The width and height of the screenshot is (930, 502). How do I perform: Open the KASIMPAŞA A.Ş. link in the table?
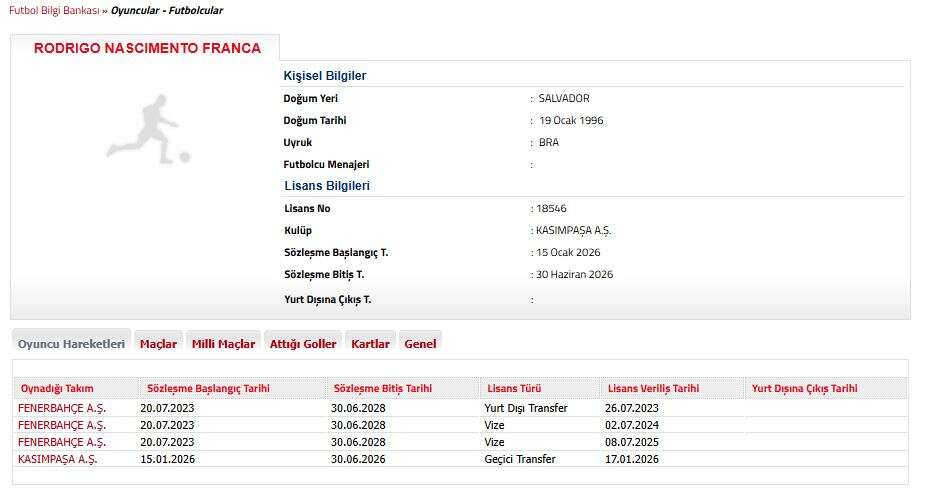click(x=58, y=459)
